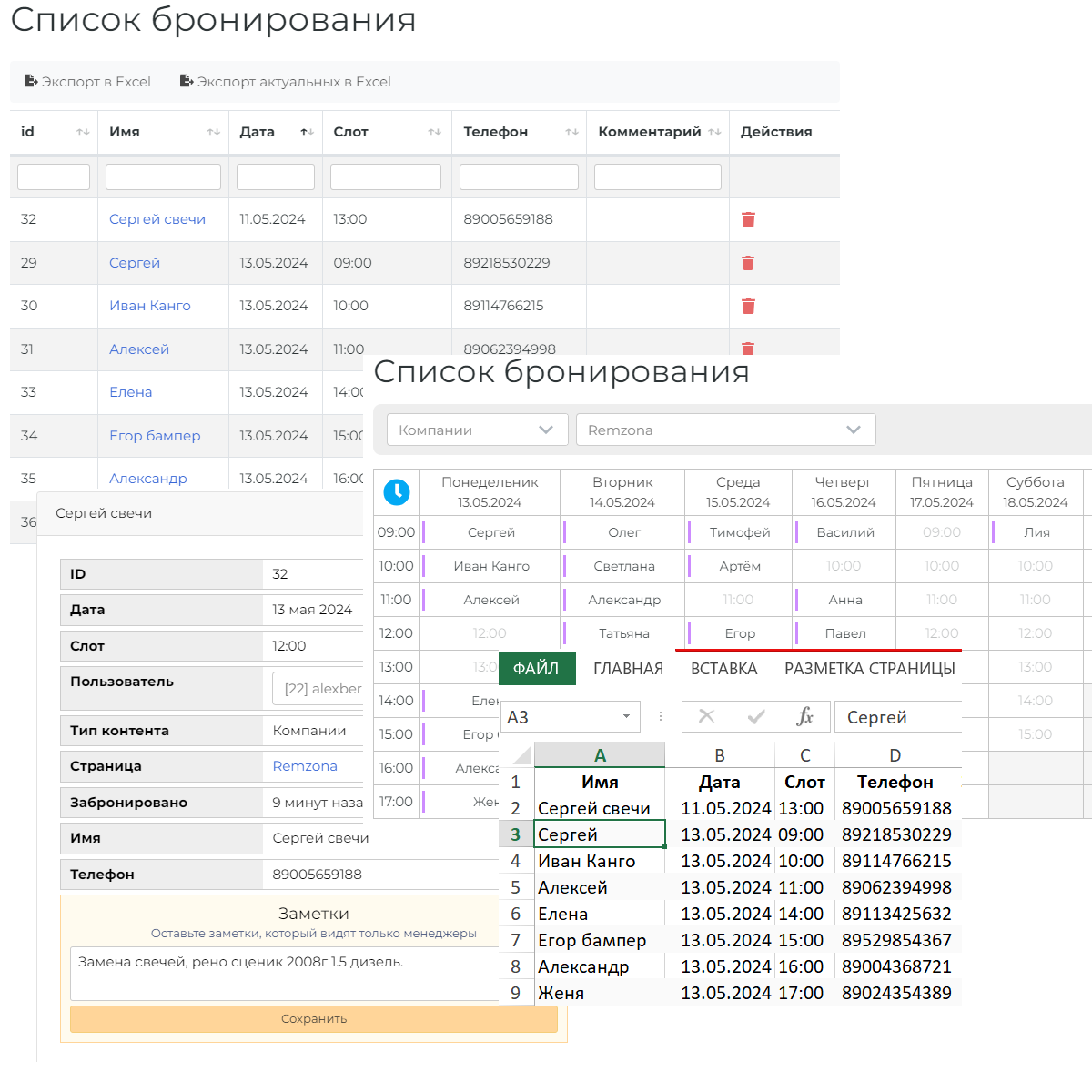The image size is (1092, 1092).
Task: Select Excel Телефон header cell
Action: pyautogui.click(x=895, y=782)
